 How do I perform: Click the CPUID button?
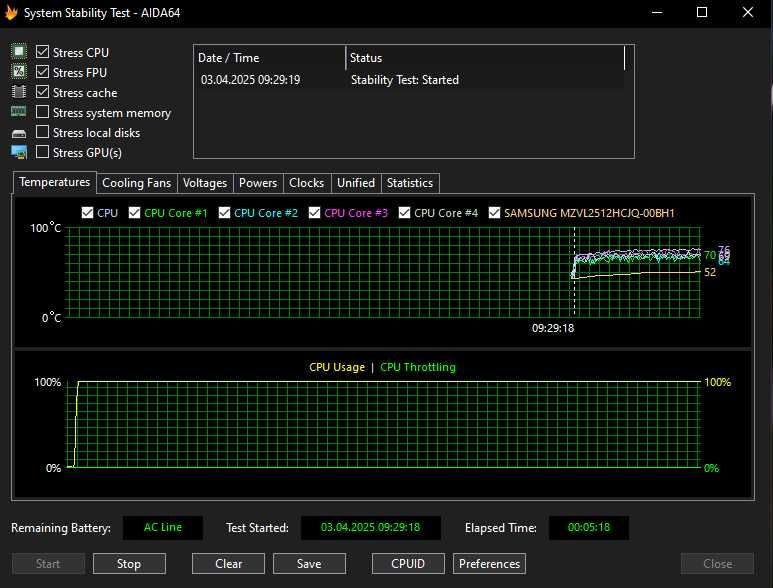pyautogui.click(x=407, y=564)
